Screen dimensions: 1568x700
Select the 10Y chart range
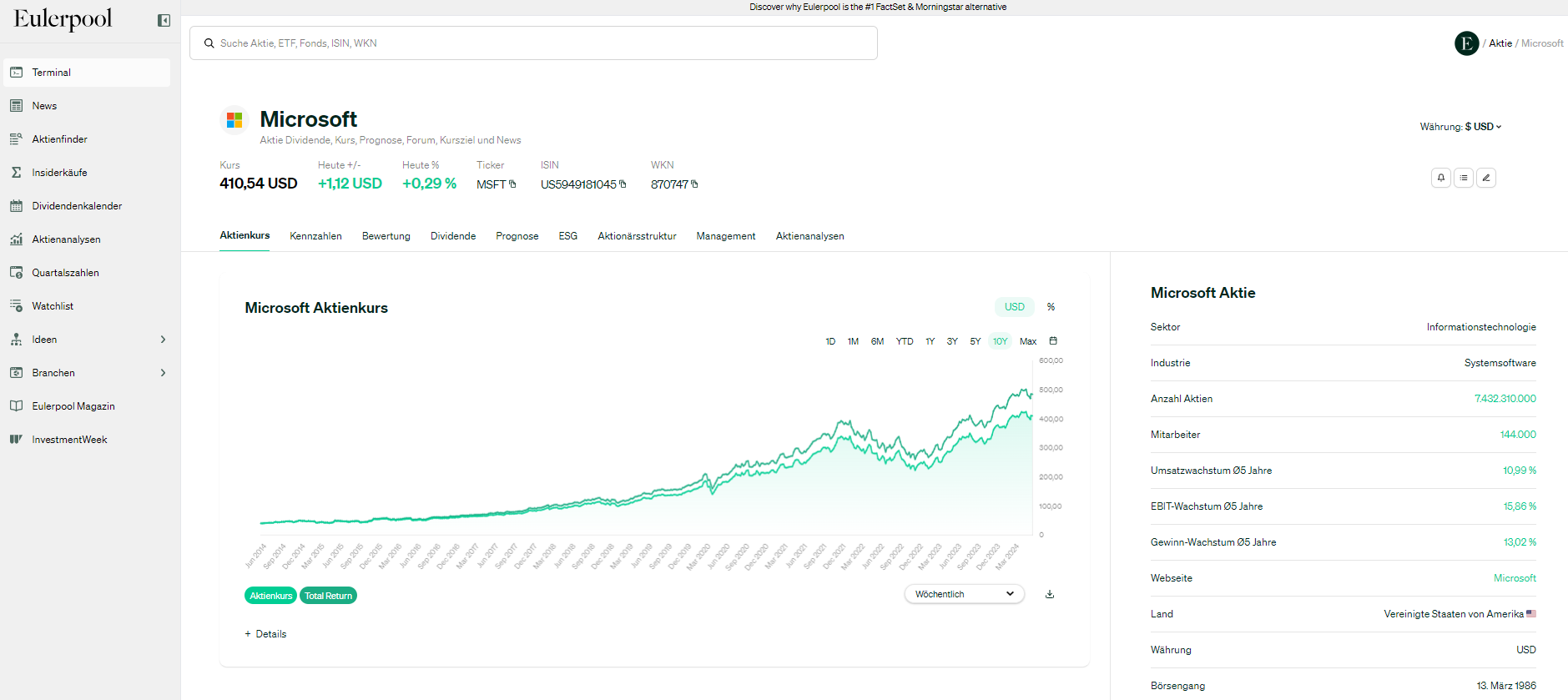coord(1000,341)
